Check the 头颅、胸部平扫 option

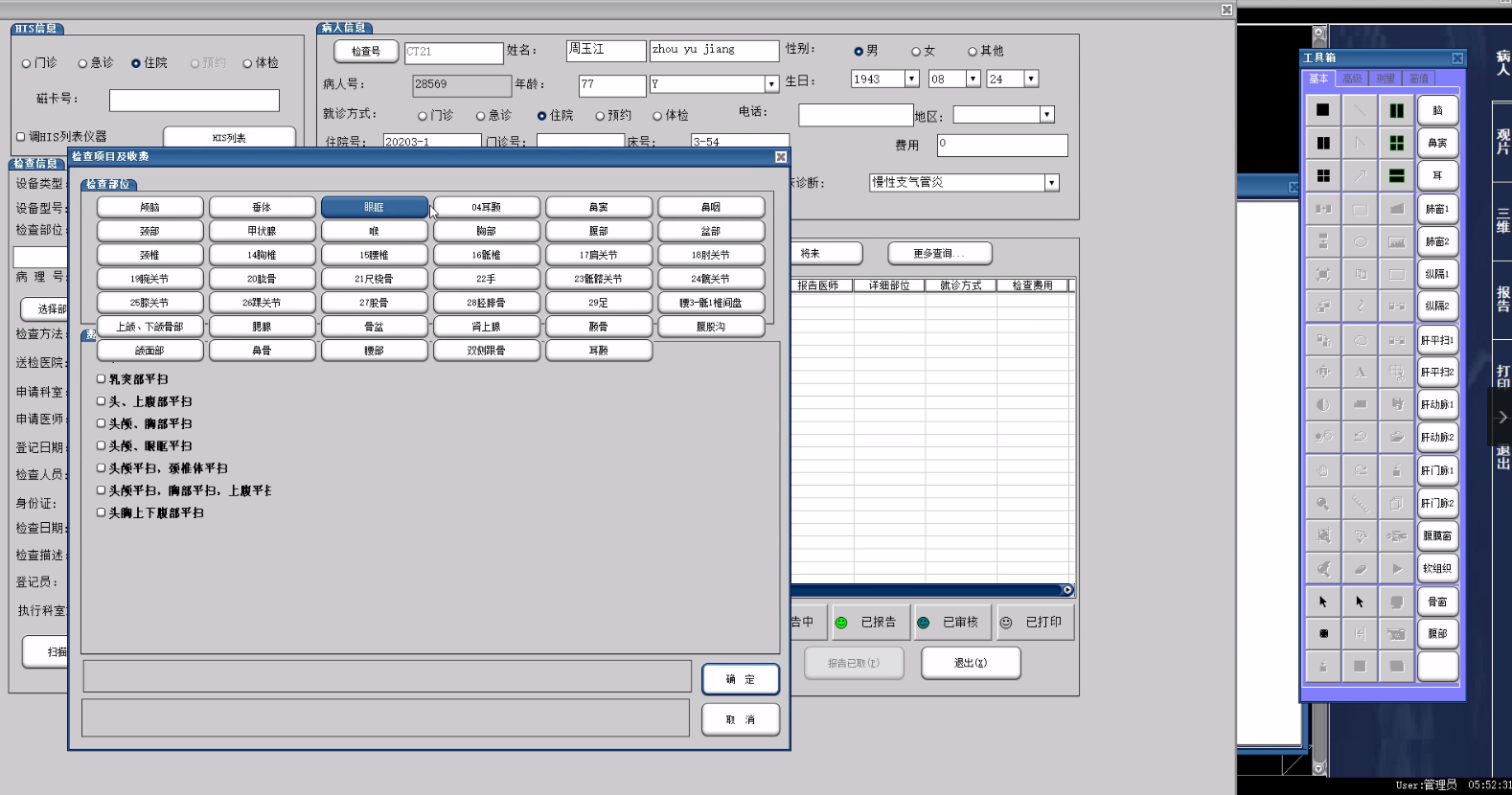(101, 423)
